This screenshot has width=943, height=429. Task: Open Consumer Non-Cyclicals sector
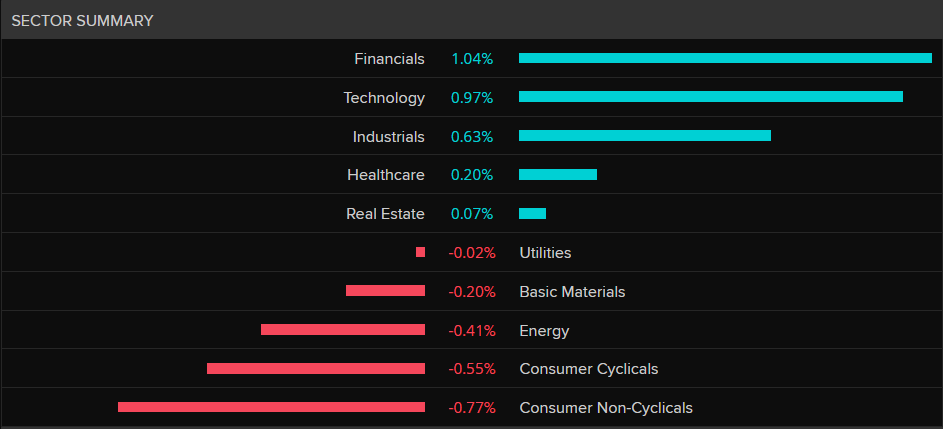point(606,408)
